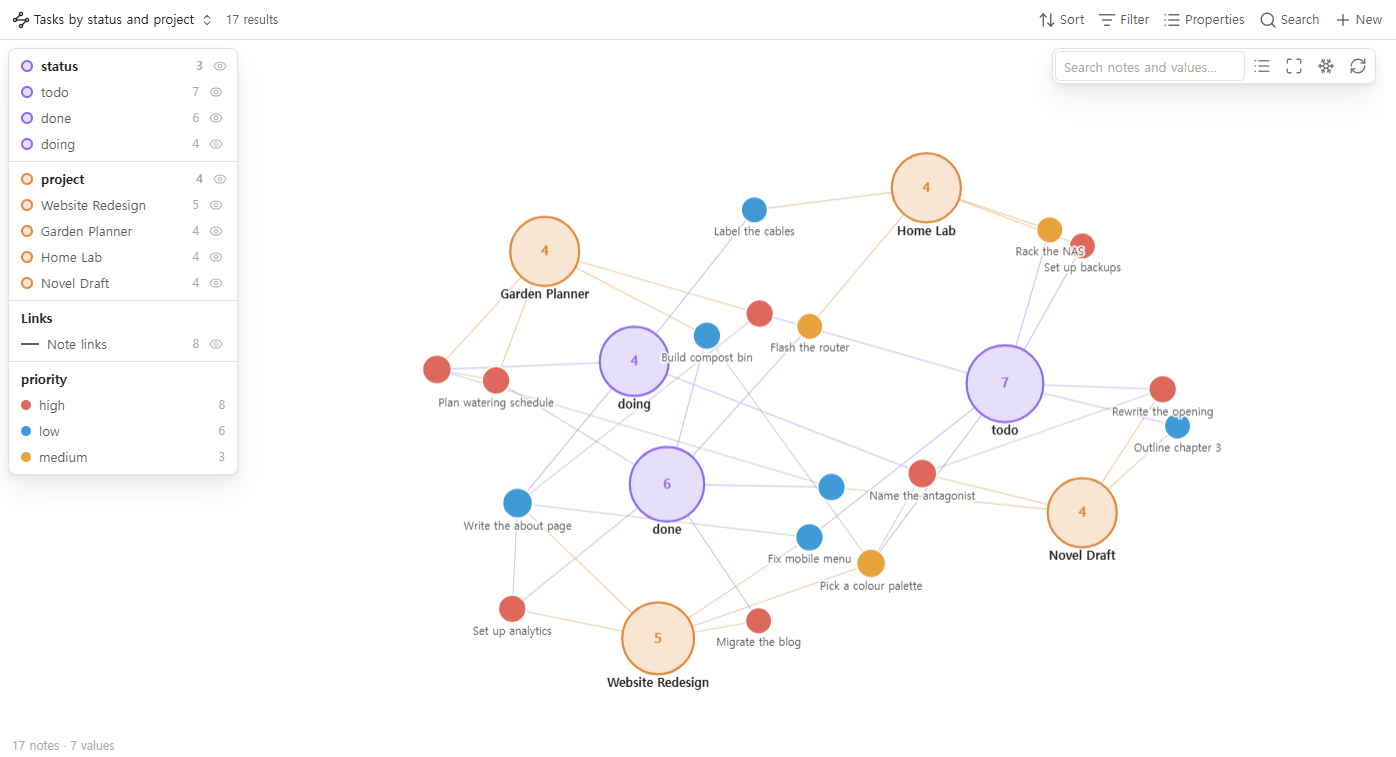The width and height of the screenshot is (1396, 757).
Task: Click the Garden Planner project node
Action: click(545, 251)
